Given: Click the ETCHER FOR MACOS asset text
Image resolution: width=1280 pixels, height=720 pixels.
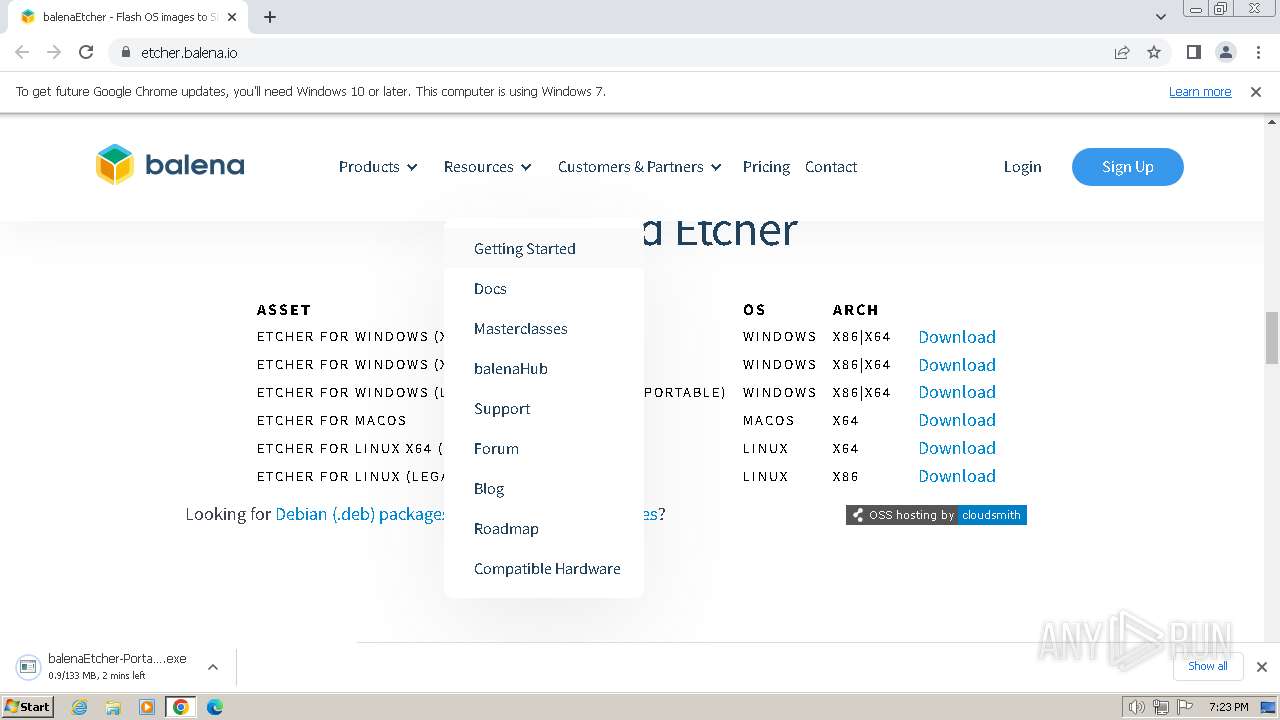Looking at the screenshot, I should coord(332,421).
